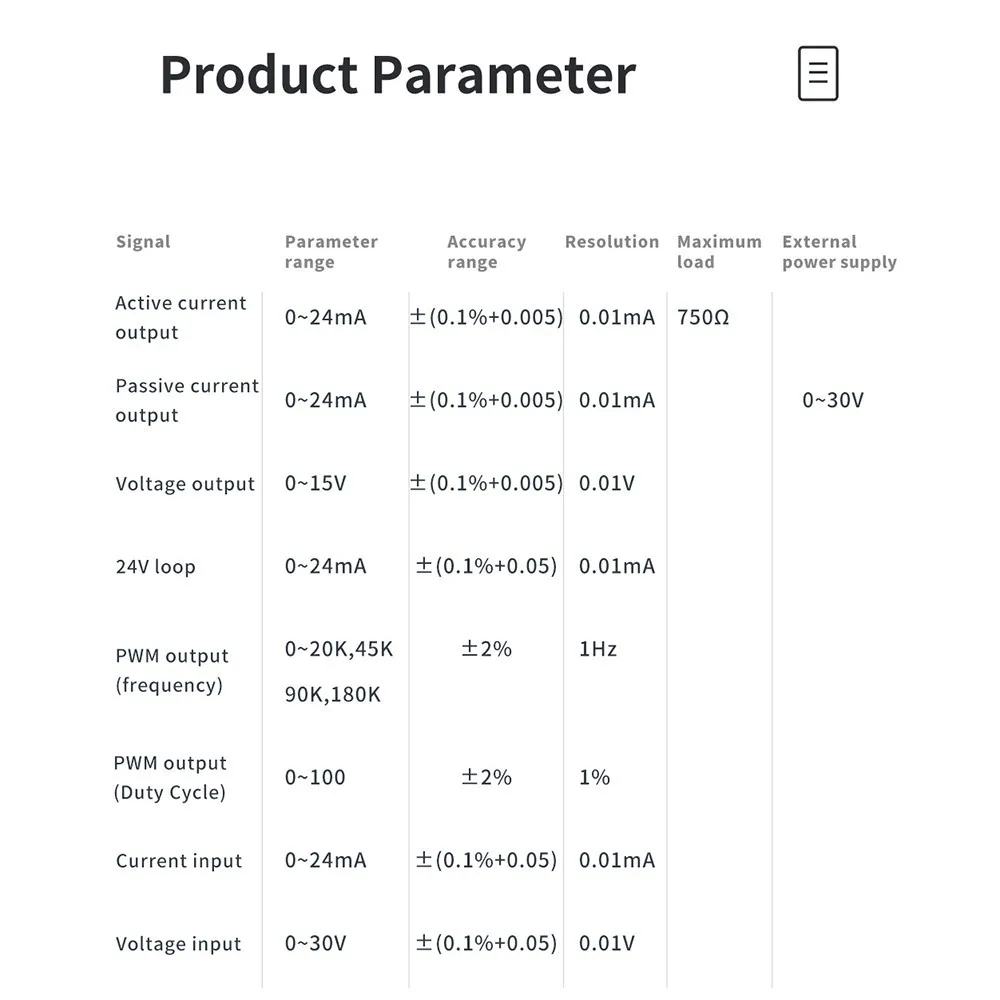The width and height of the screenshot is (1000, 1000).
Task: Click the 750Ω maximum load value
Action: 703,318
